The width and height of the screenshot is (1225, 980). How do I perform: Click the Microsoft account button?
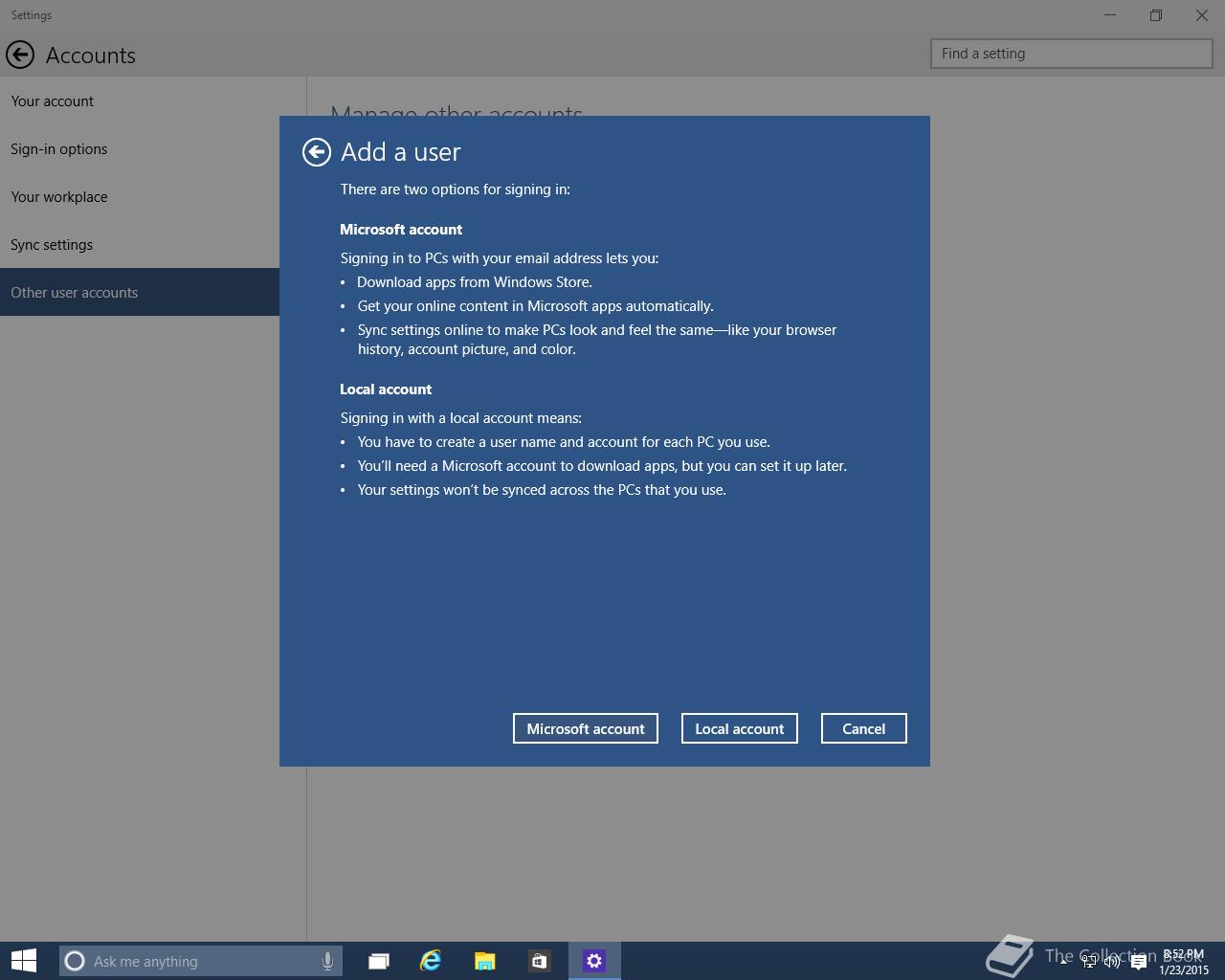click(x=585, y=728)
